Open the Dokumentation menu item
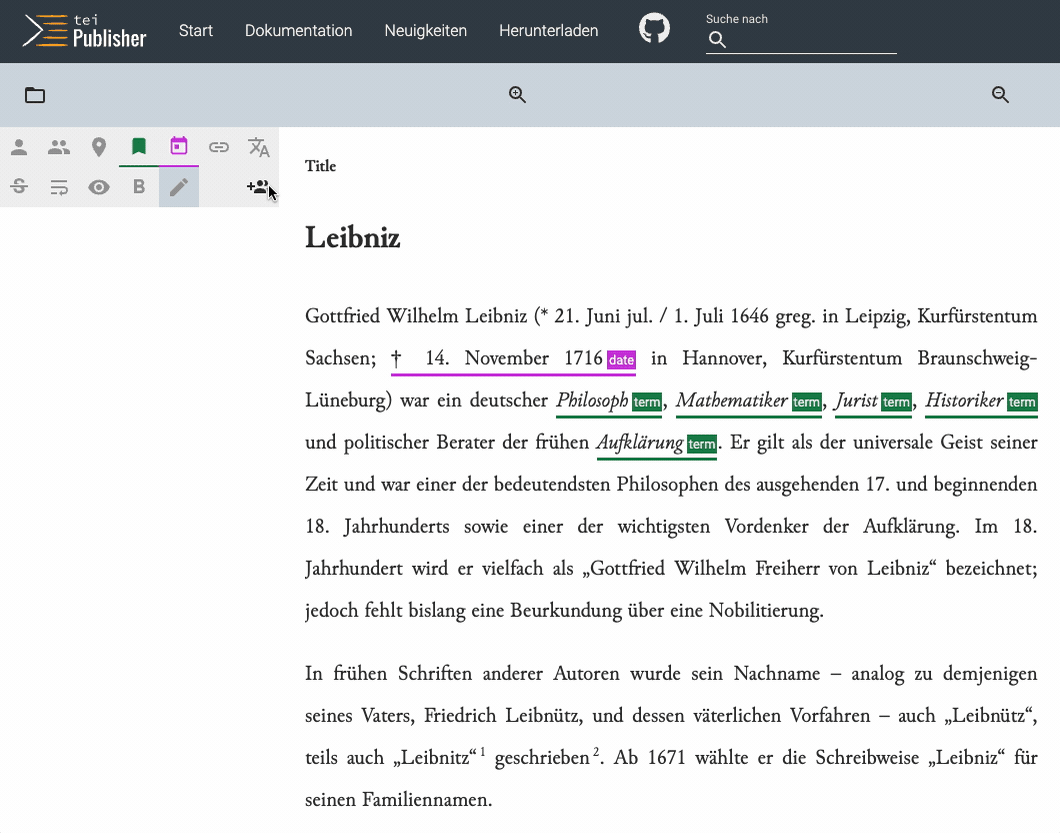Viewport: 1060px width, 833px height. [298, 31]
